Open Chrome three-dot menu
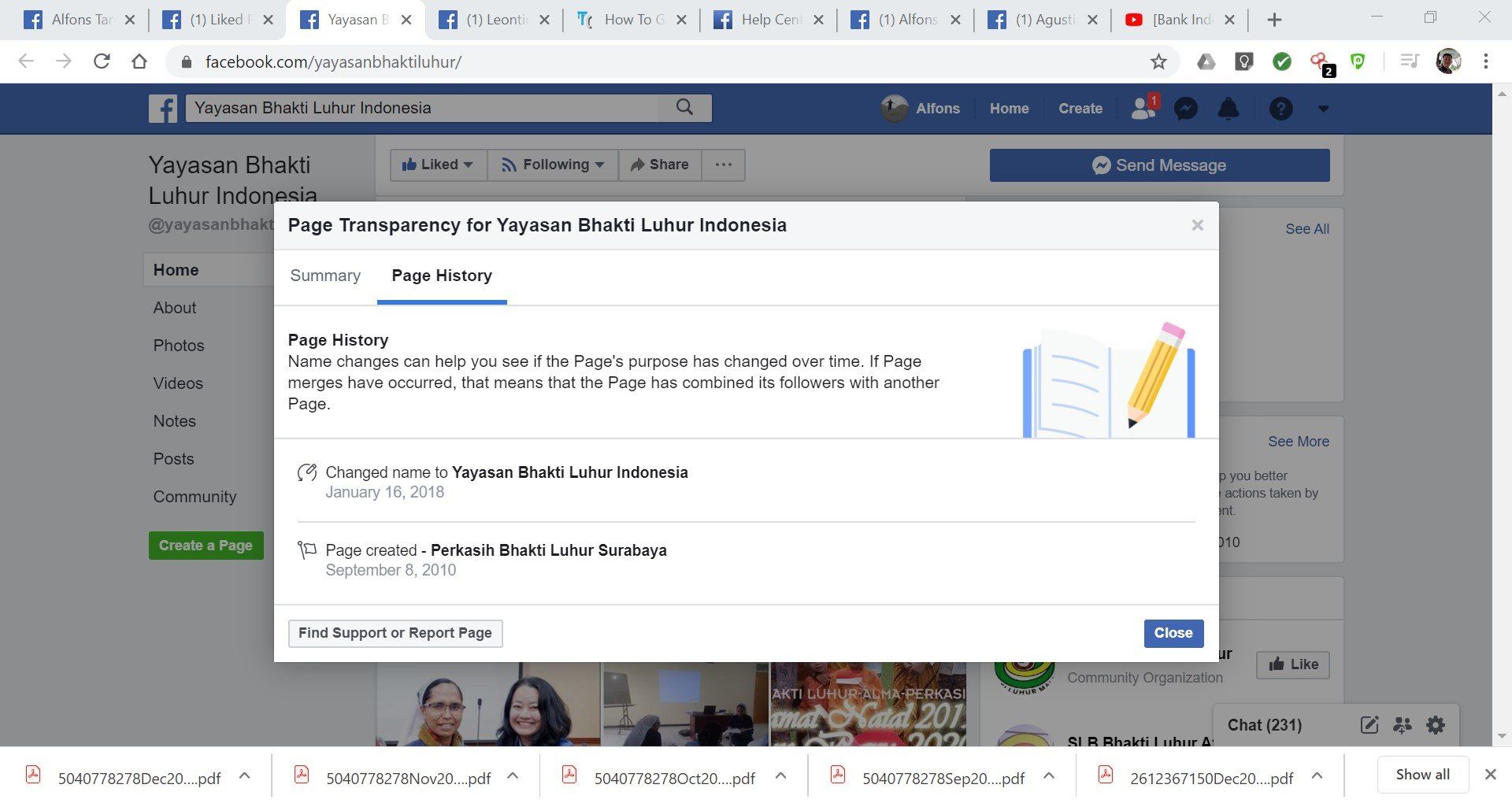The width and height of the screenshot is (1512, 803). [x=1486, y=61]
